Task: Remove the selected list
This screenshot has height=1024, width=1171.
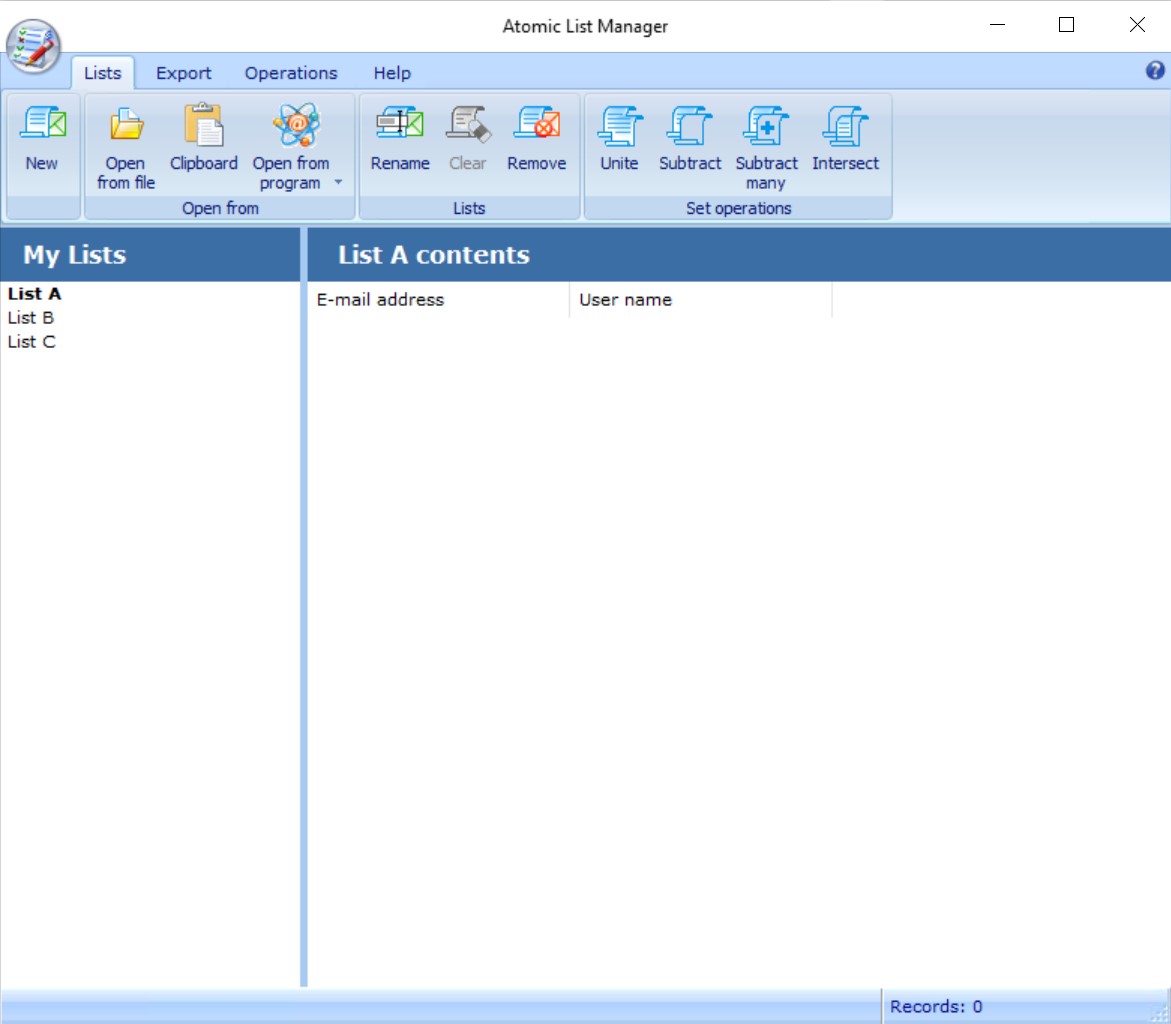Action: 536,140
